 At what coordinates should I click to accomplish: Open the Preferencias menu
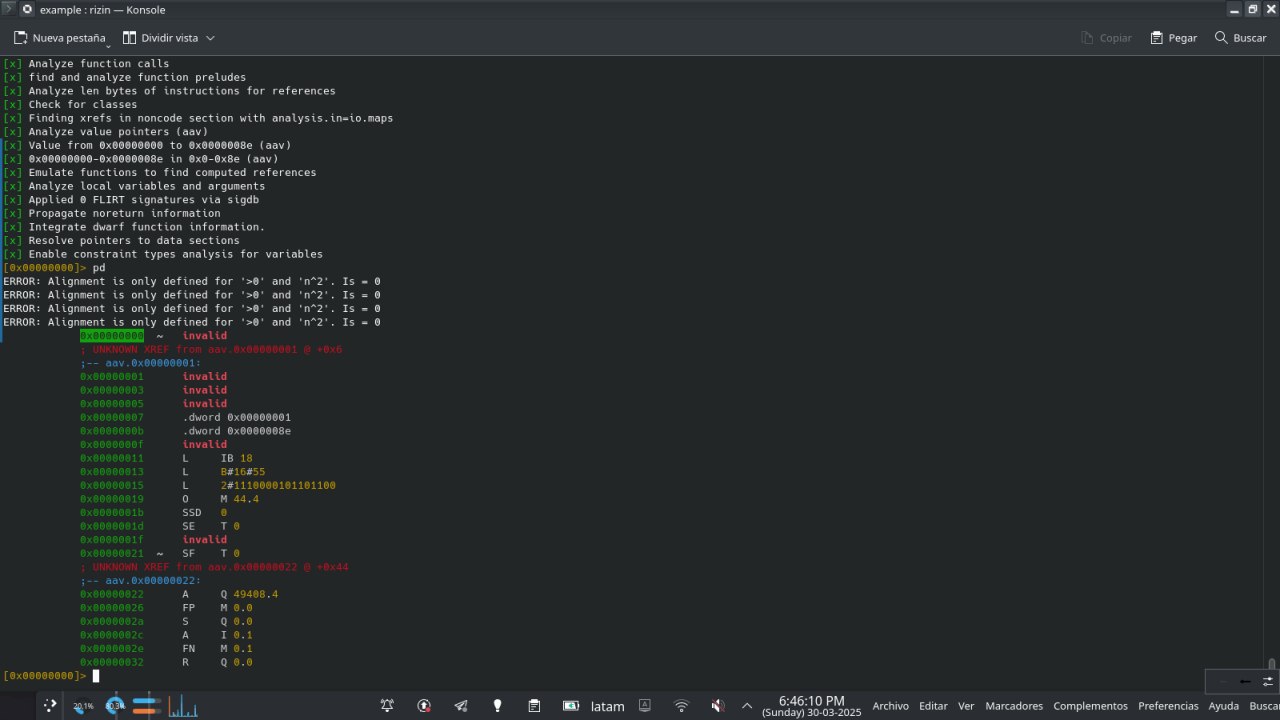pyautogui.click(x=1168, y=706)
